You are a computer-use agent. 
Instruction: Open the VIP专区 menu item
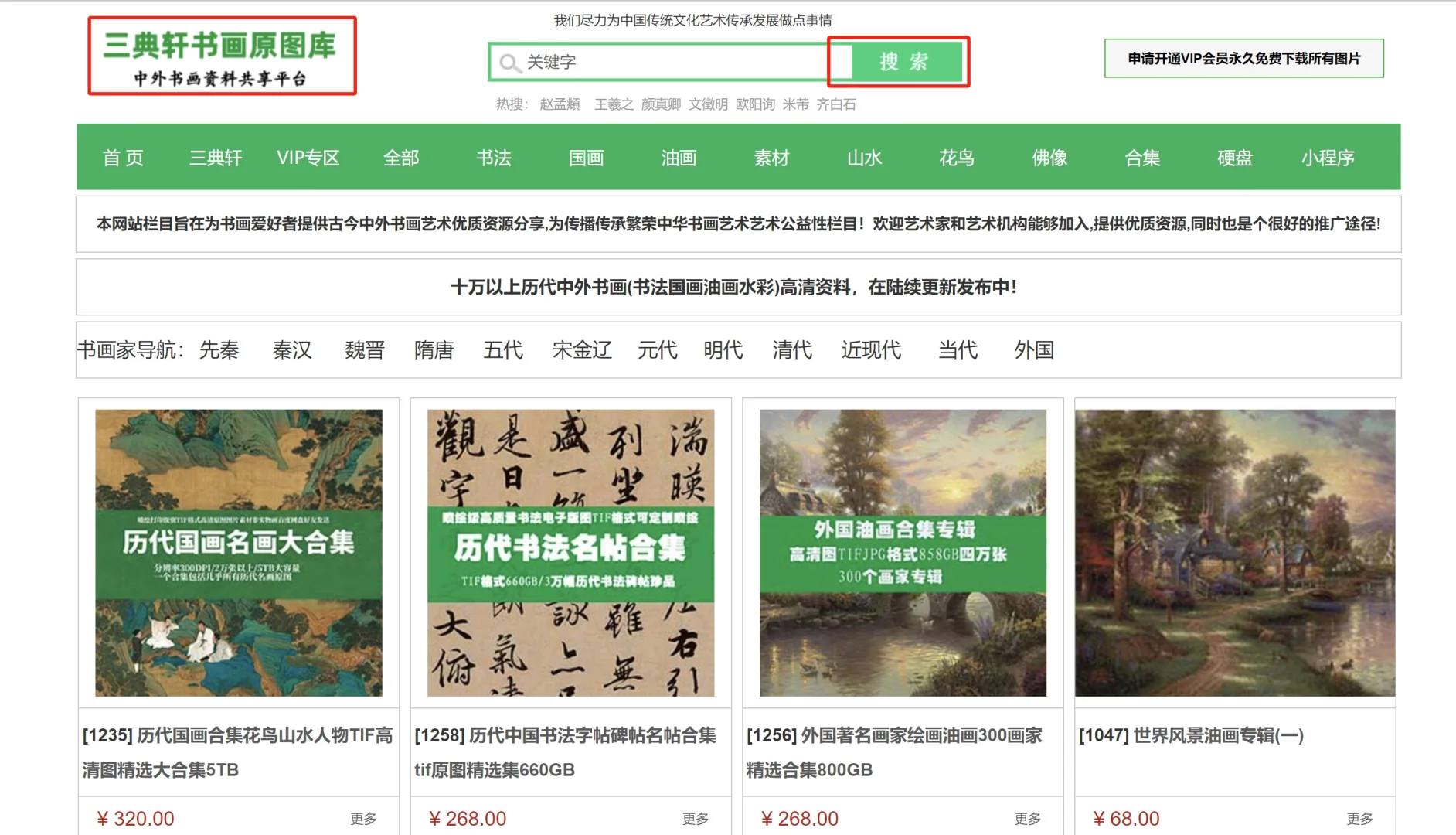(308, 158)
